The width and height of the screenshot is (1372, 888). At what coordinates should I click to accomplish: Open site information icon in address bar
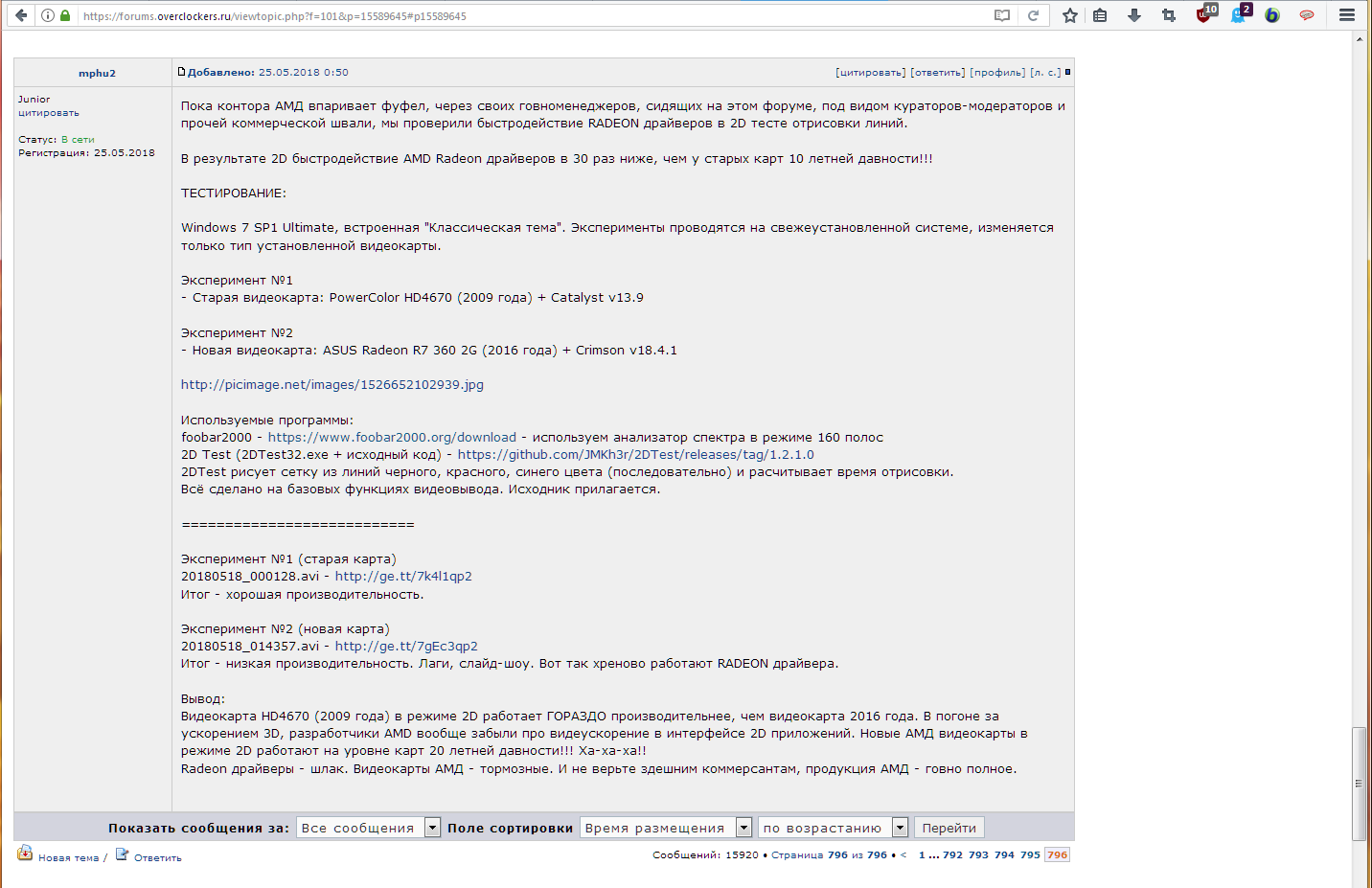(x=48, y=15)
